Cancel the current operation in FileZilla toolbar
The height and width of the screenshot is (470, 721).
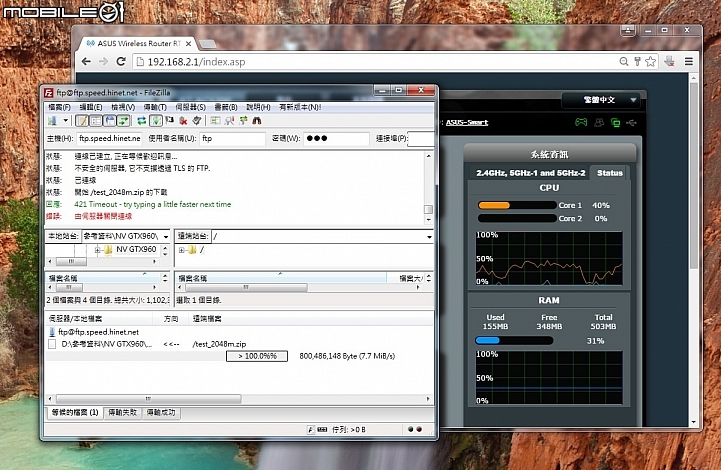click(170, 120)
